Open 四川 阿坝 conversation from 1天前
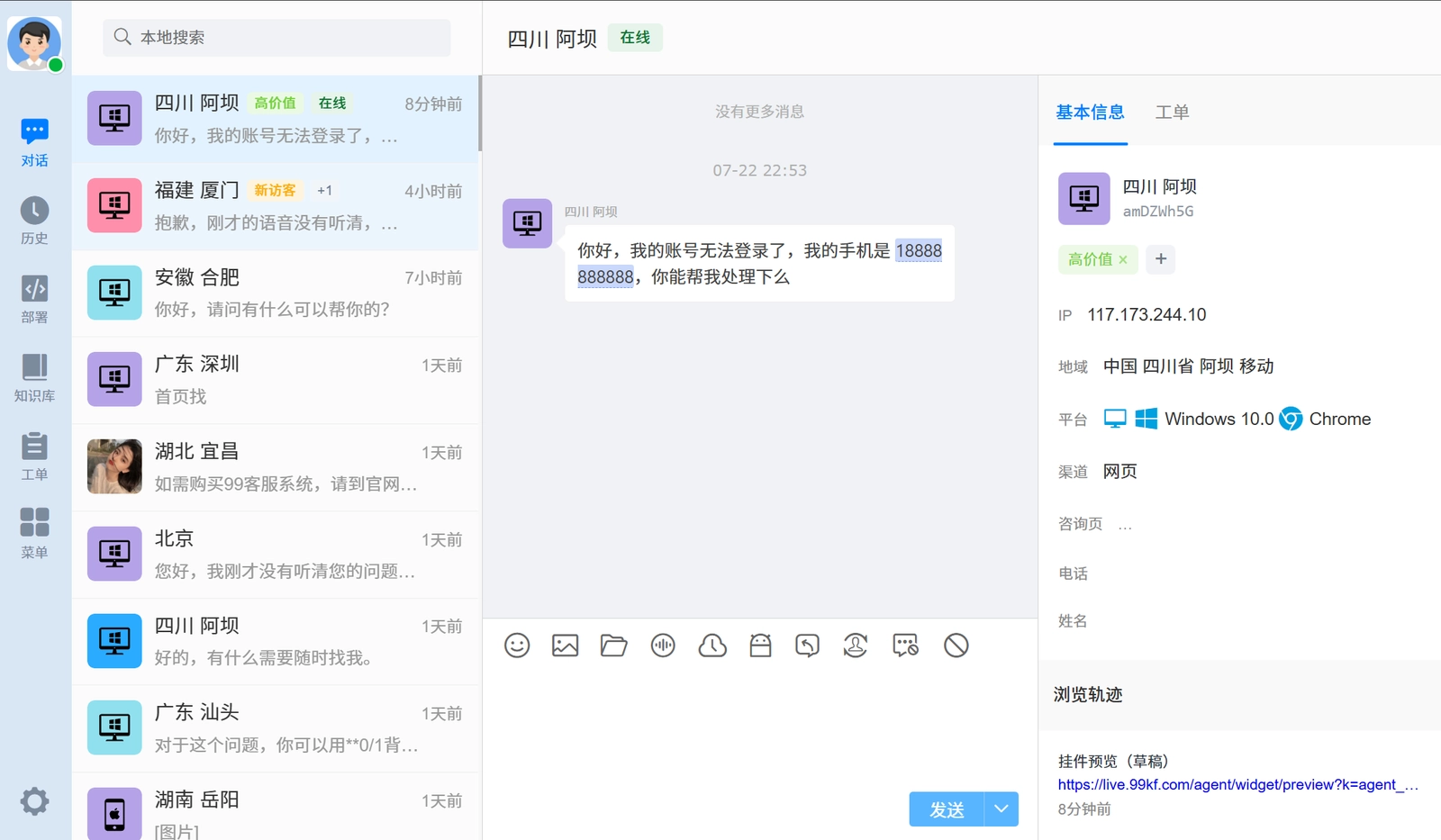 (x=276, y=641)
